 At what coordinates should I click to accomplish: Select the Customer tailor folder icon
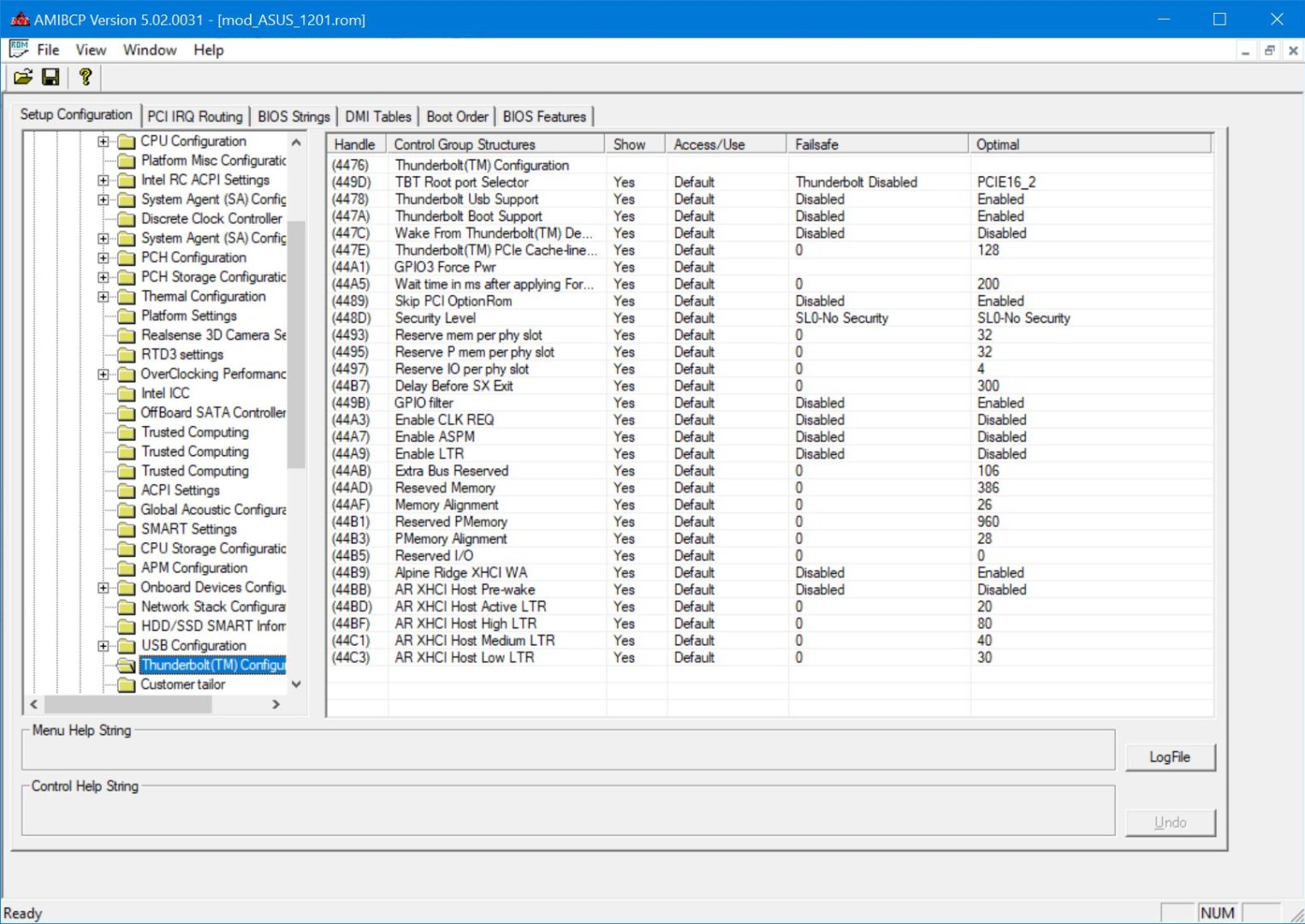click(x=127, y=685)
